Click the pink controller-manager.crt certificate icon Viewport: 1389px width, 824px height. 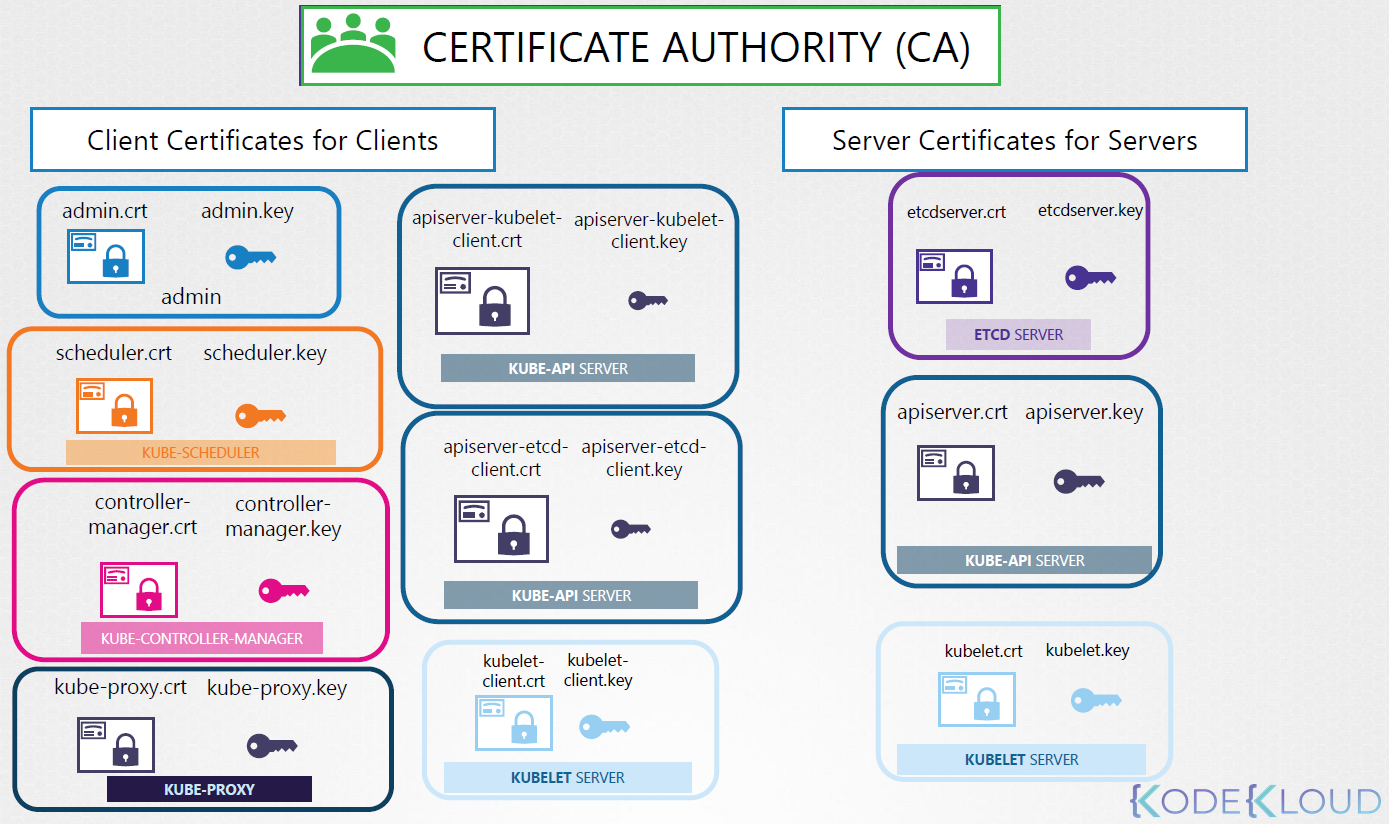139,589
